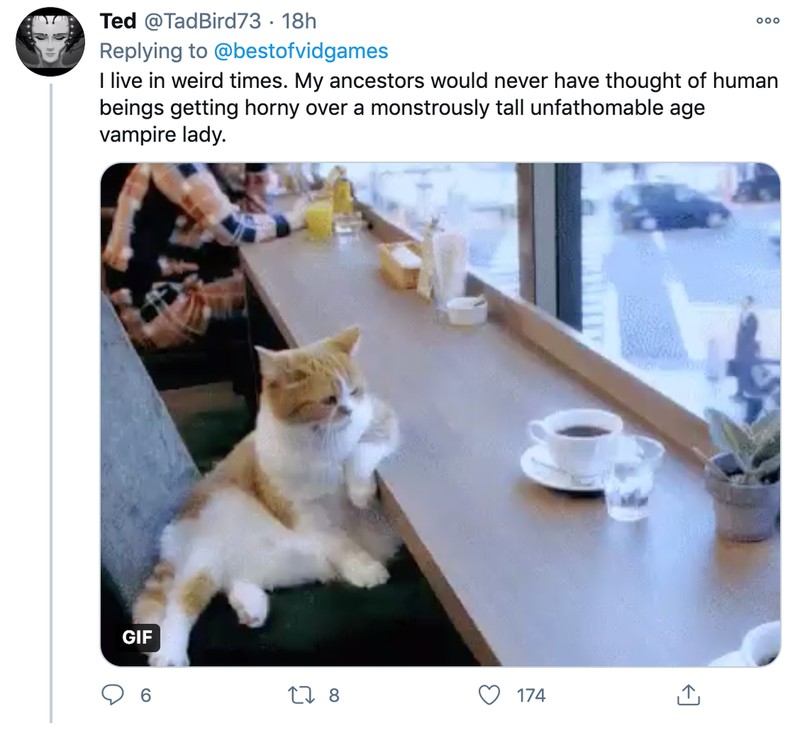800x733 pixels.
Task: Click the like count 174
Action: (x=531, y=695)
